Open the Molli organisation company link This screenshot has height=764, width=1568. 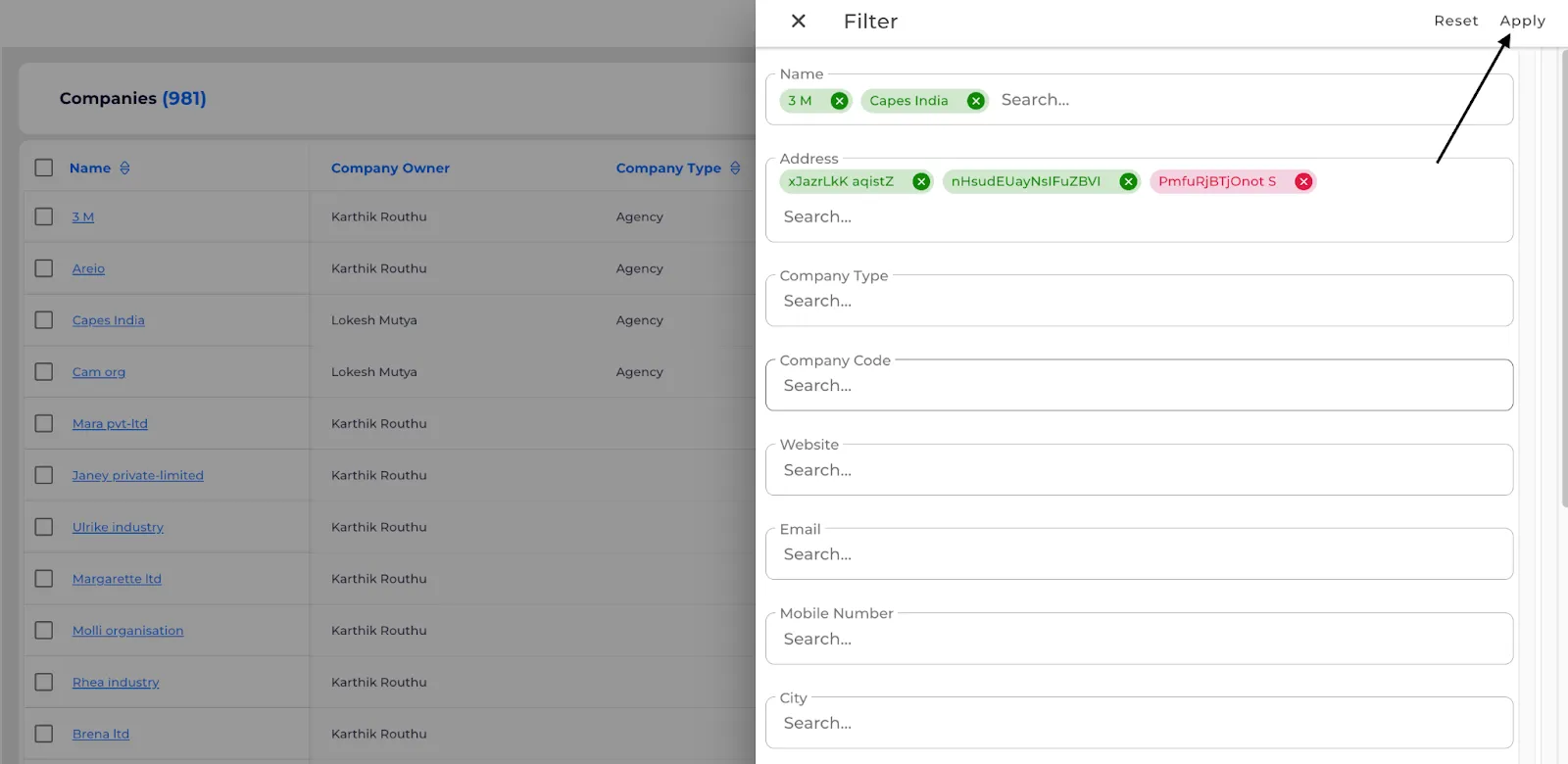[128, 631]
